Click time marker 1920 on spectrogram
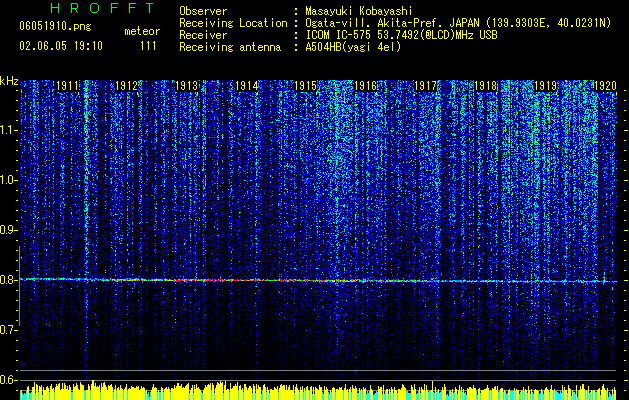The height and width of the screenshot is (400, 629). coord(605,86)
